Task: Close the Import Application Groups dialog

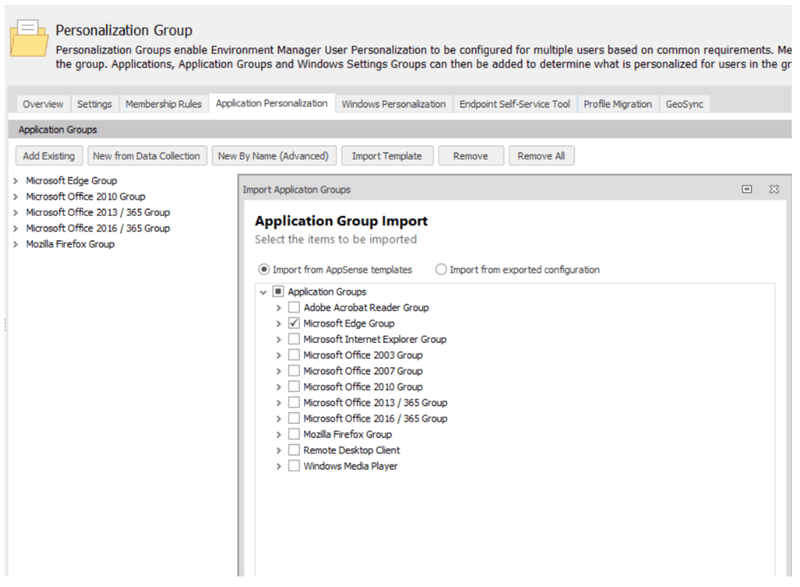Action: (774, 189)
